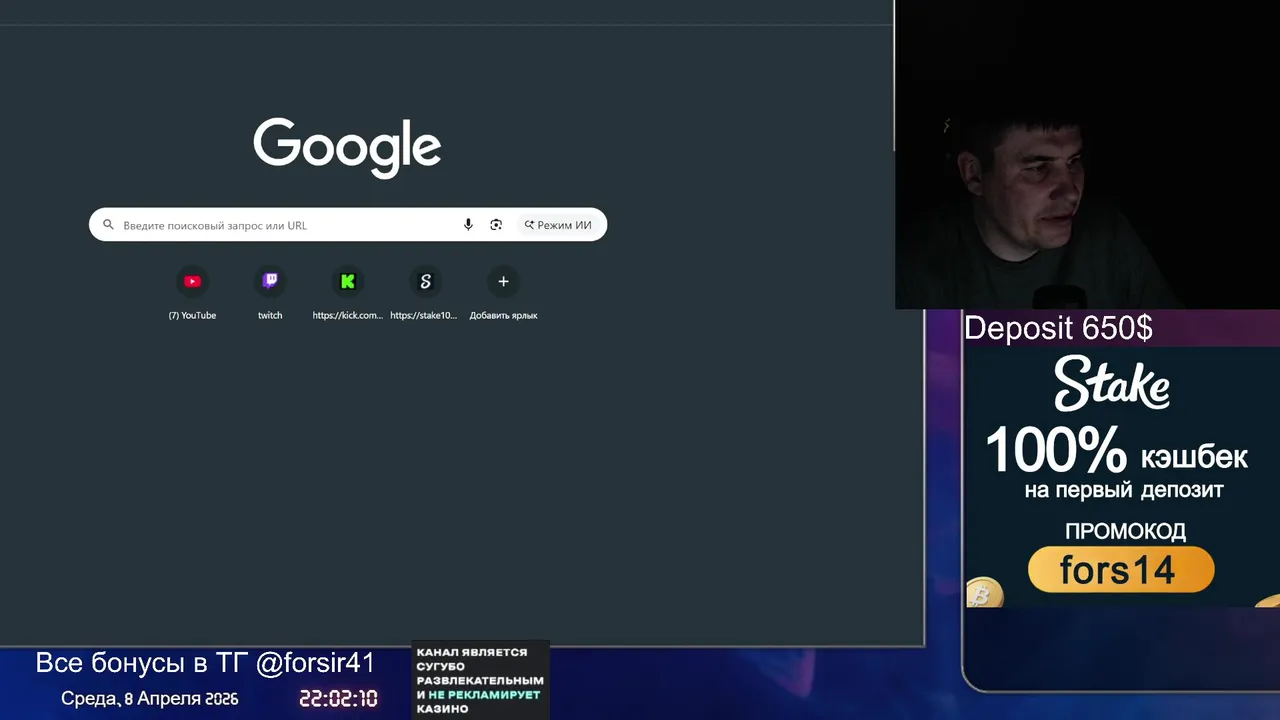
Task: Start voice search with microphone icon
Action: tap(468, 225)
